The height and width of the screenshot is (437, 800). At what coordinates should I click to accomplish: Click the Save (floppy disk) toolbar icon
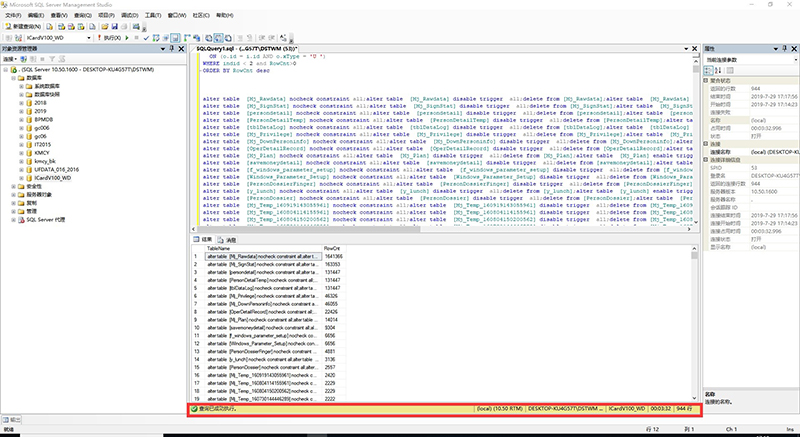tap(115, 26)
